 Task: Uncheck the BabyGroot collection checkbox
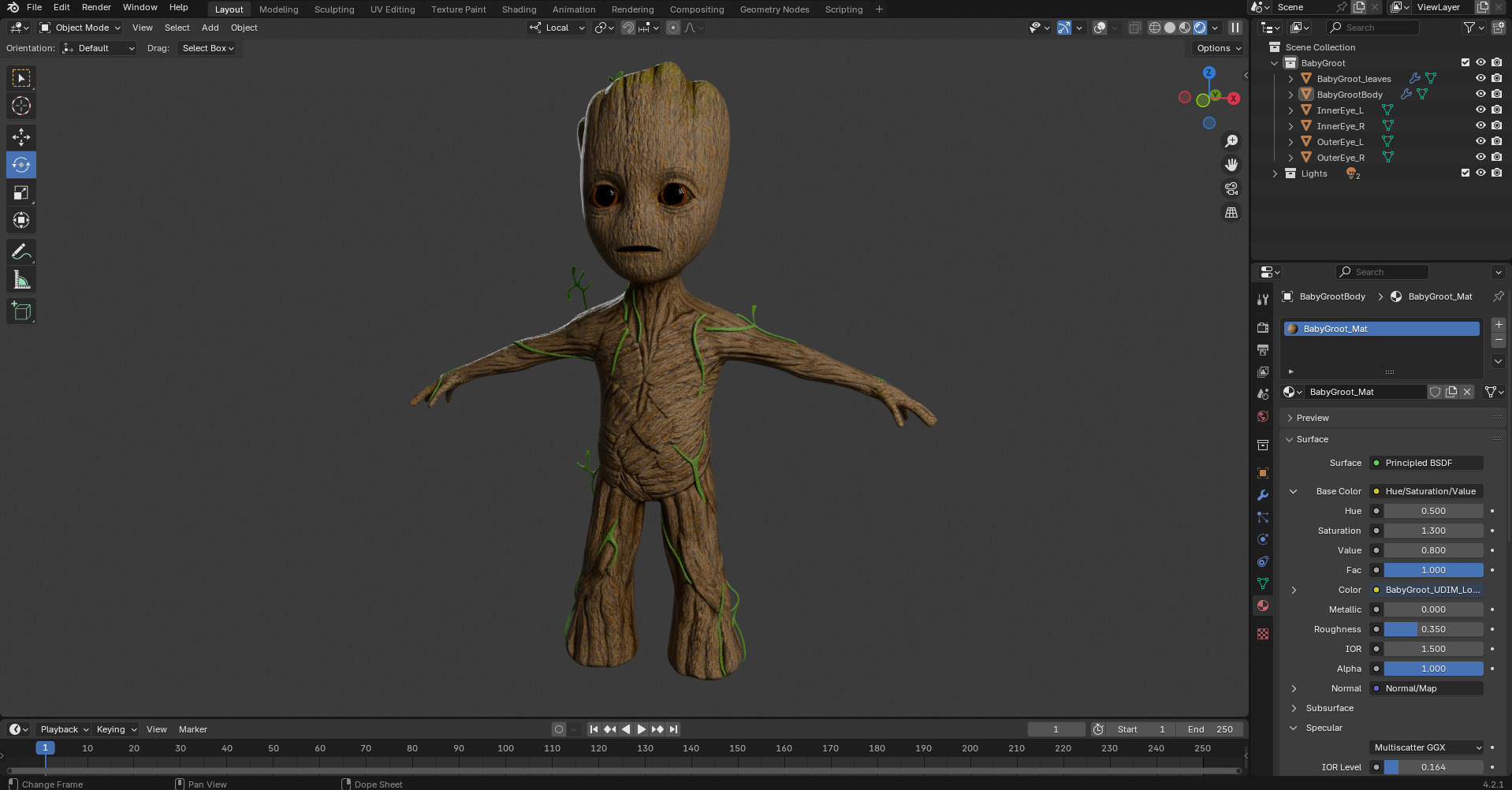click(x=1465, y=63)
